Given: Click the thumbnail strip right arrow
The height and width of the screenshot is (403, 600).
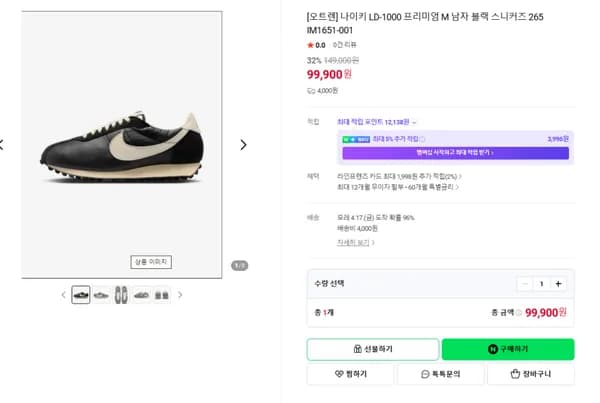Looking at the screenshot, I should 180,295.
